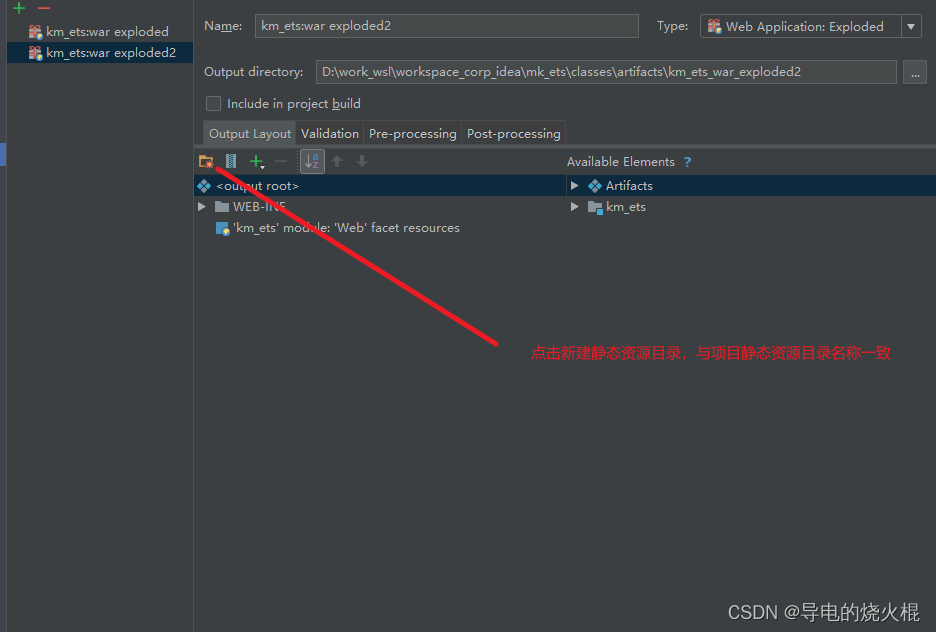Click the Web Application: Exploded type icon

click(714, 26)
